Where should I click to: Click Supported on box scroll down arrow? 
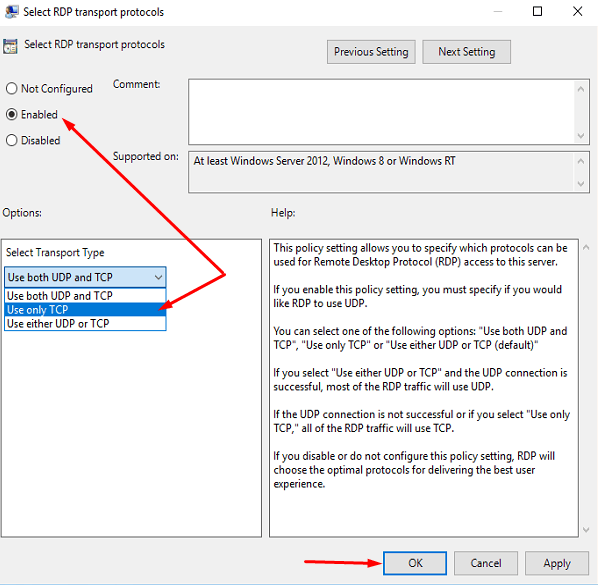tap(581, 184)
